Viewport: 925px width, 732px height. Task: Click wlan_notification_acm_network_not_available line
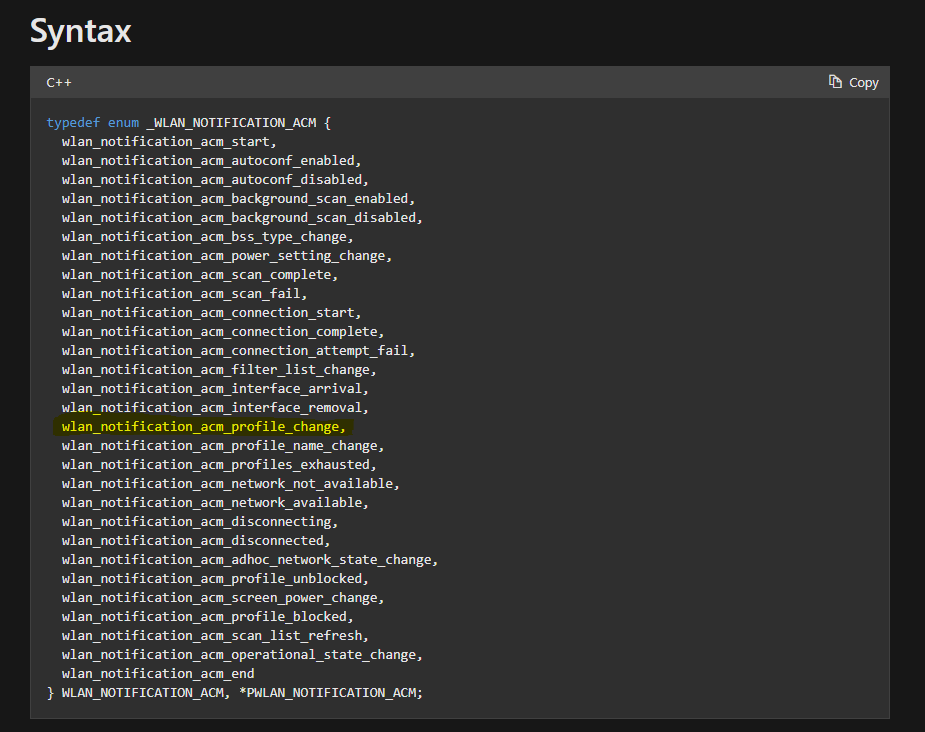tap(231, 484)
